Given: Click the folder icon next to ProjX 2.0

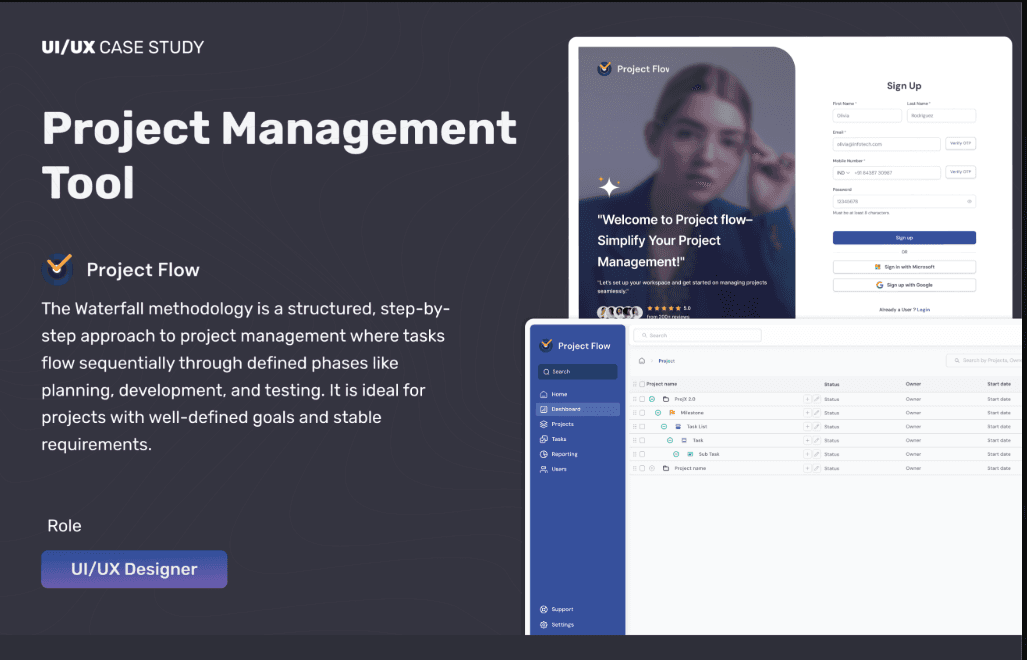Looking at the screenshot, I should pyautogui.click(x=666, y=399).
